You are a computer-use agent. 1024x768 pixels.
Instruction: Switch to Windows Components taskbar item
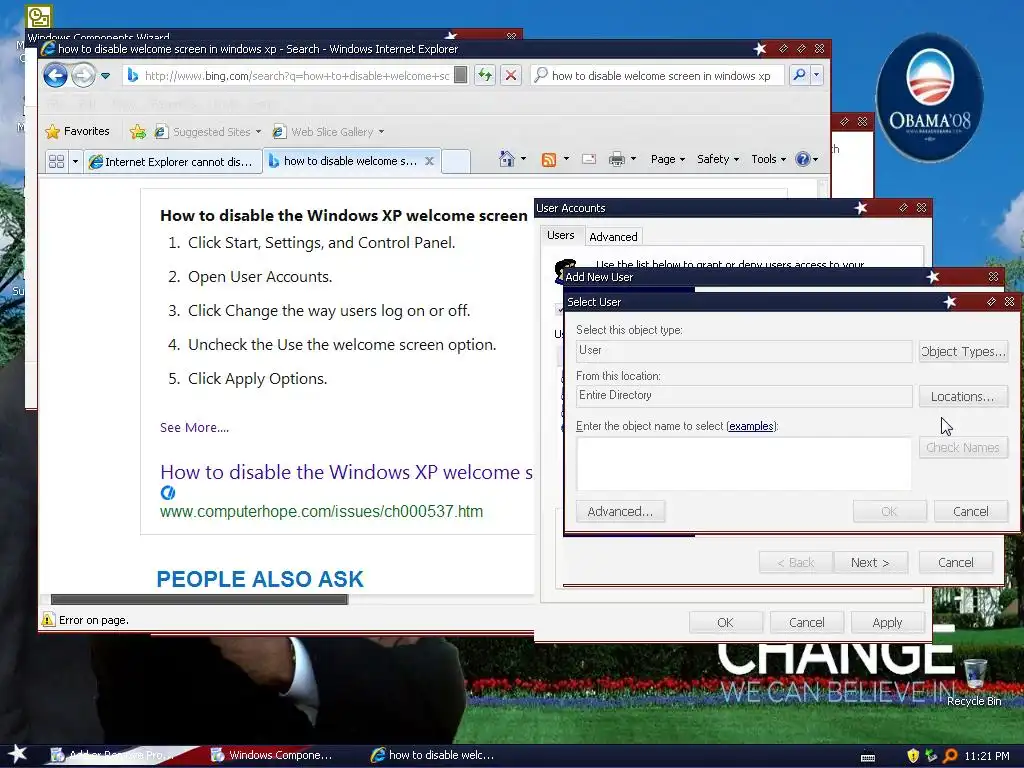tap(272, 755)
